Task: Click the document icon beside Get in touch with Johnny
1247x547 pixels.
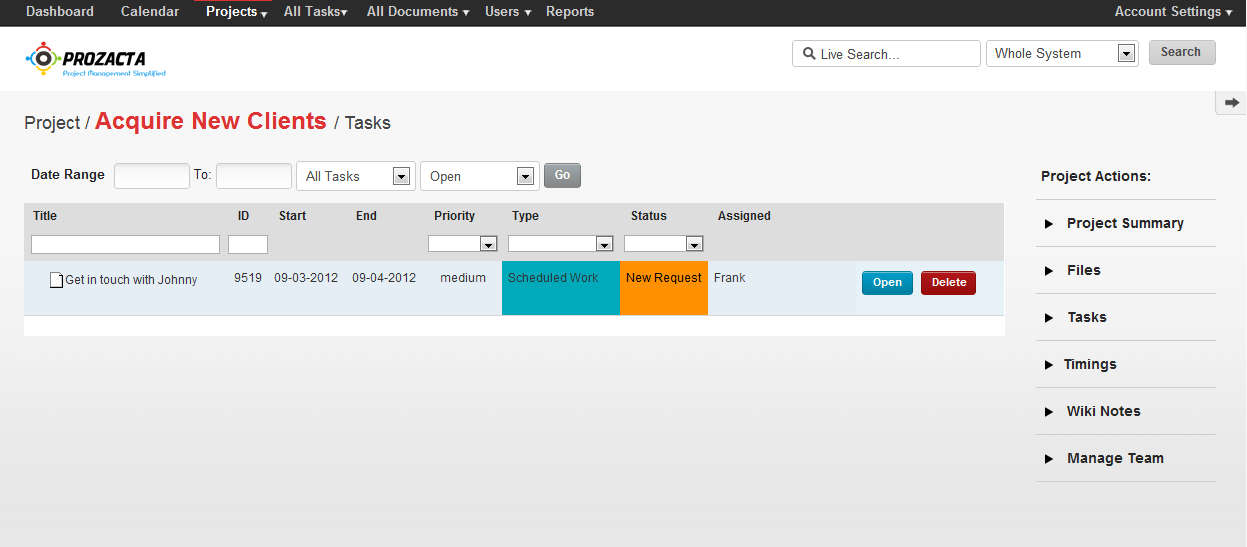Action: pos(57,280)
